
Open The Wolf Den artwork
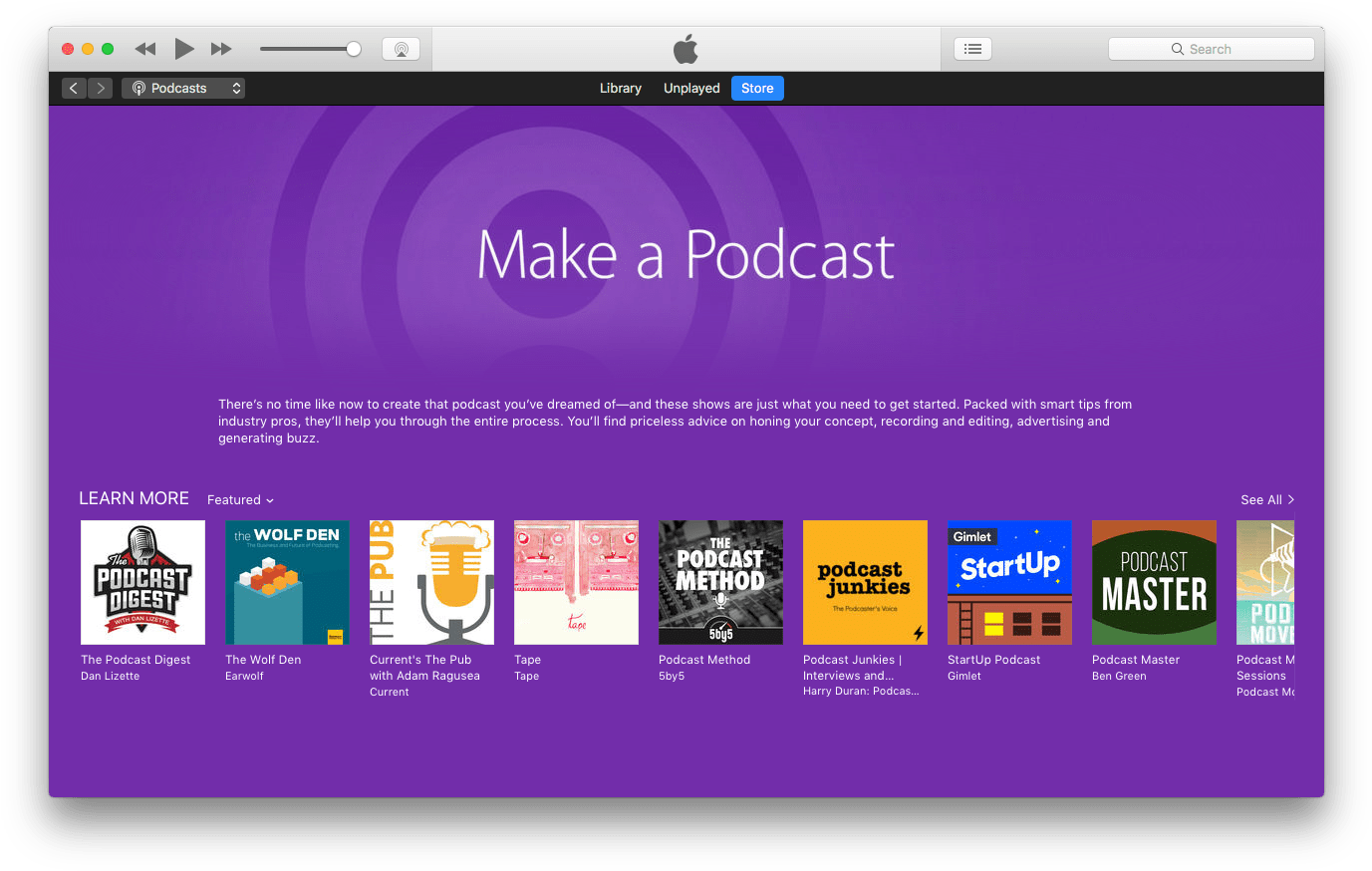pyautogui.click(x=287, y=582)
